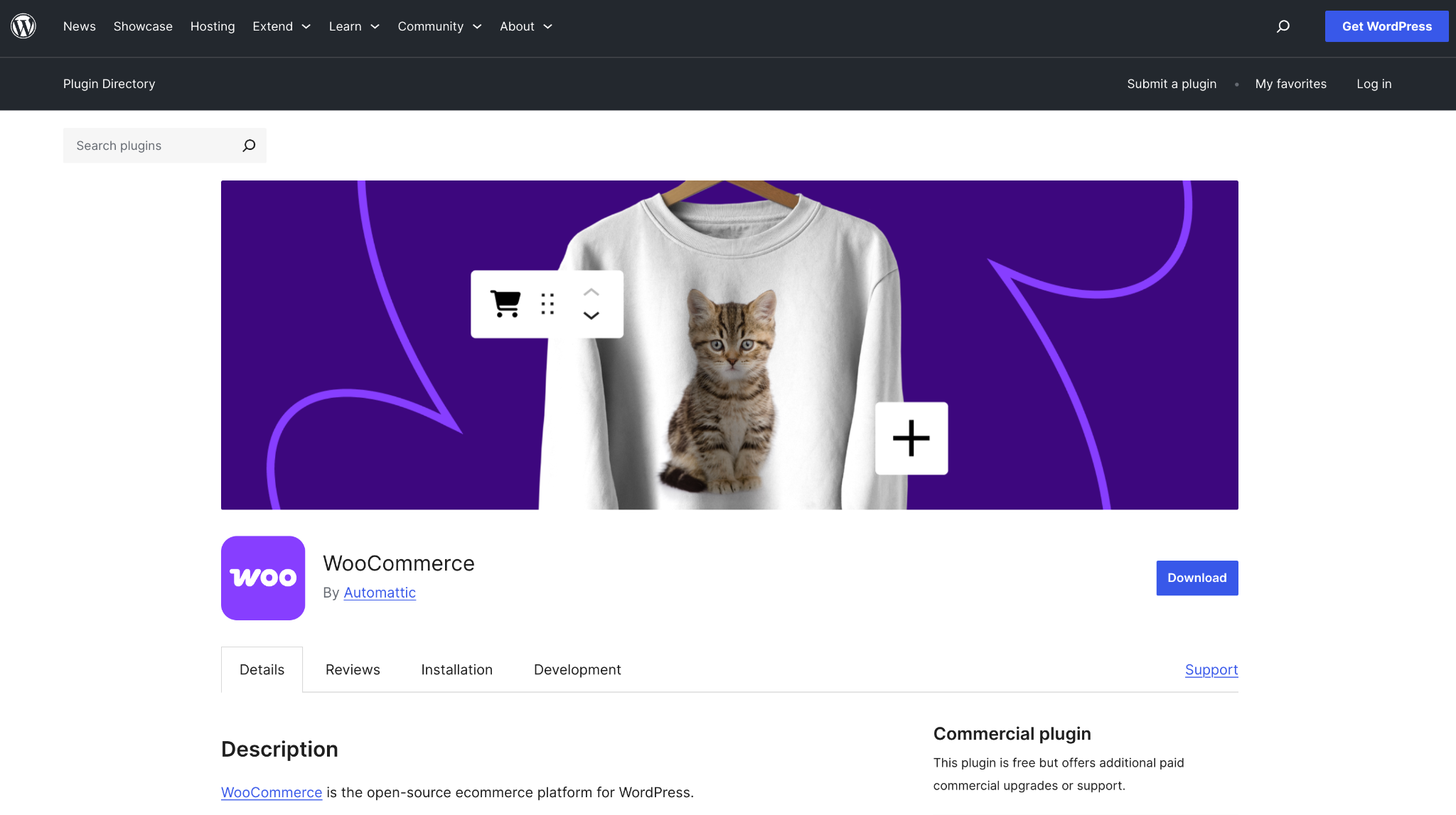Open the Community dropdown menu
Viewport: 1456px width, 815px height.
[439, 26]
